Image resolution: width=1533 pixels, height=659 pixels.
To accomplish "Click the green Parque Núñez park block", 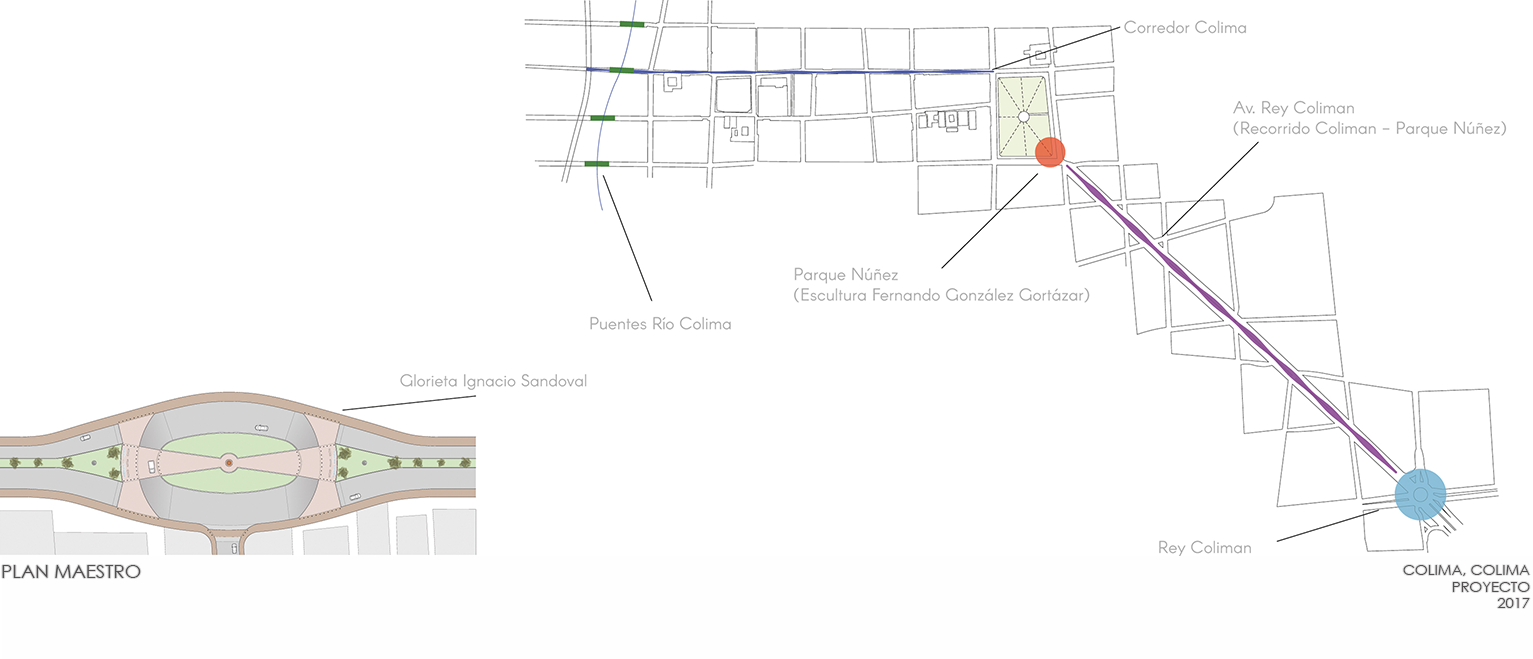I will click(1023, 115).
